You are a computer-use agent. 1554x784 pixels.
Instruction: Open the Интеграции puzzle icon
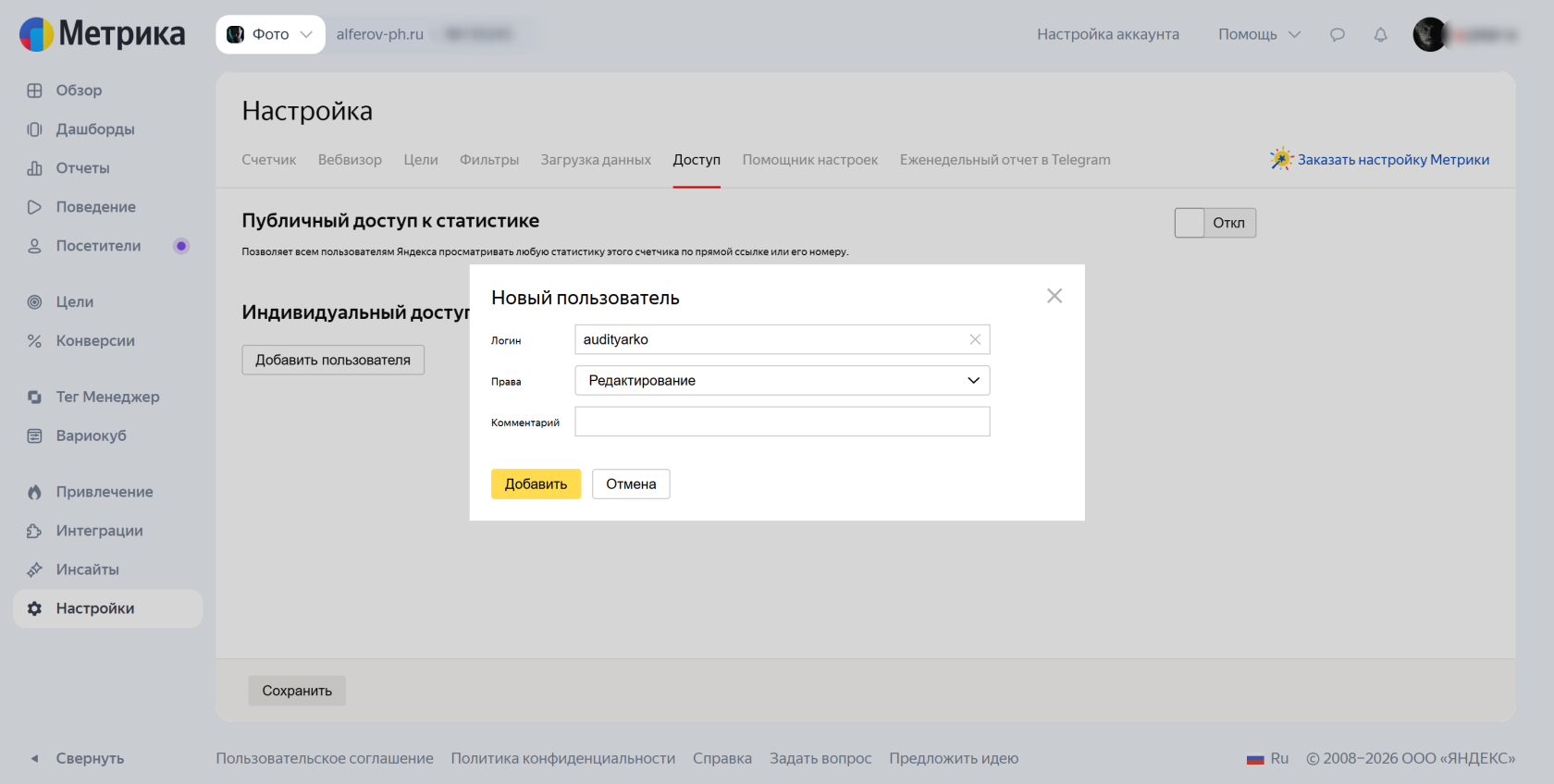34,531
